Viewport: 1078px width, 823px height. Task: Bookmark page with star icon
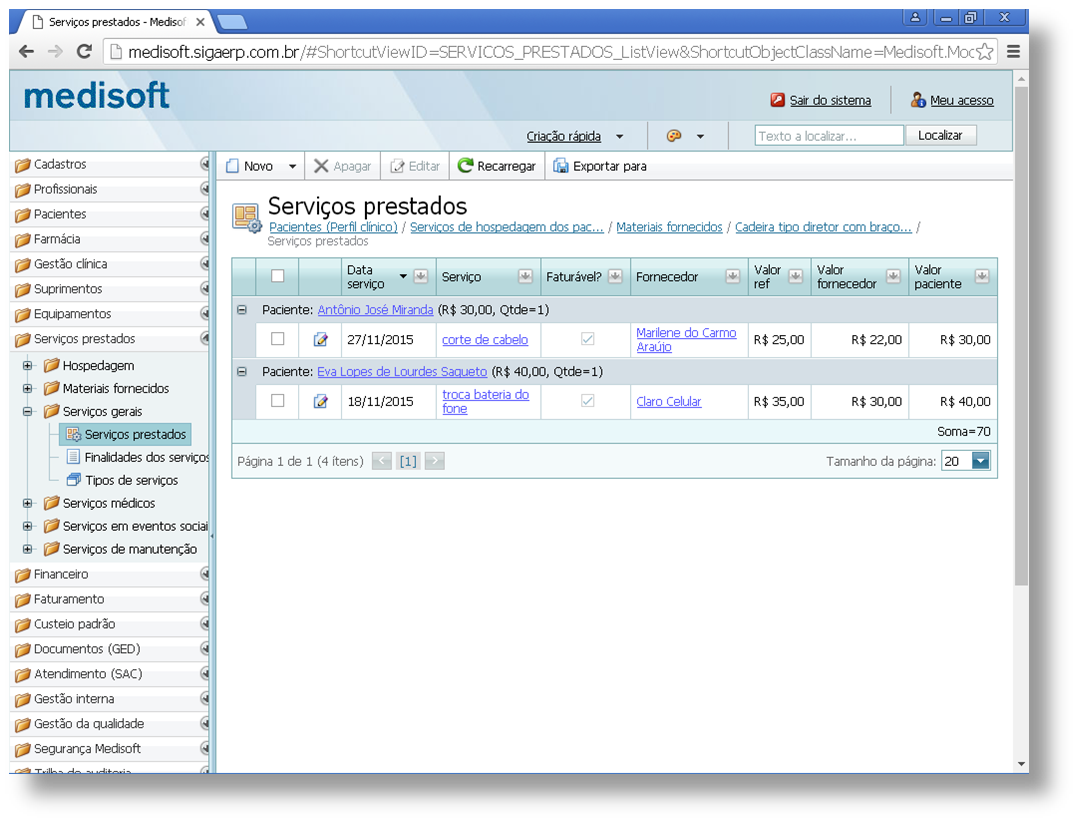(x=984, y=52)
